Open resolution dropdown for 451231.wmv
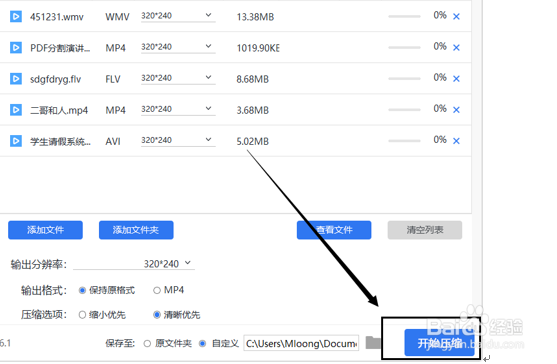557x364 pixels. click(x=178, y=16)
